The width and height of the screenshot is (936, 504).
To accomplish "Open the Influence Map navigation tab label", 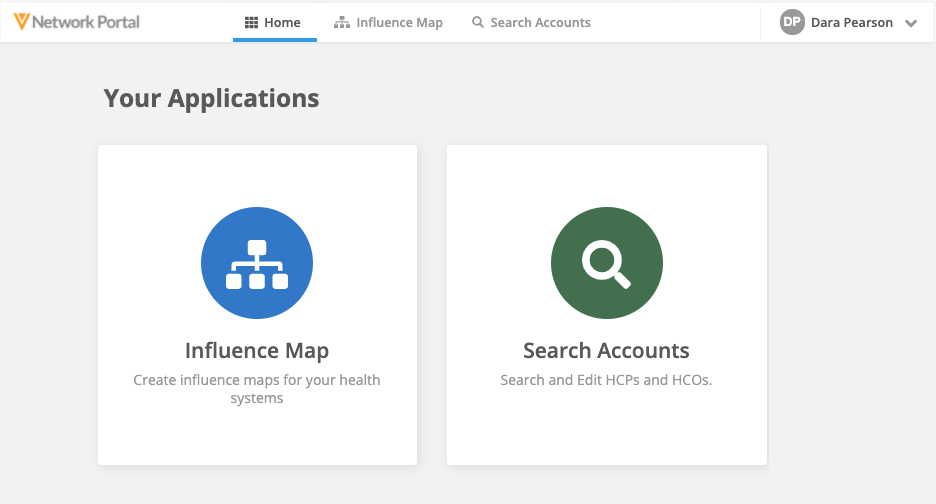I will 399,22.
